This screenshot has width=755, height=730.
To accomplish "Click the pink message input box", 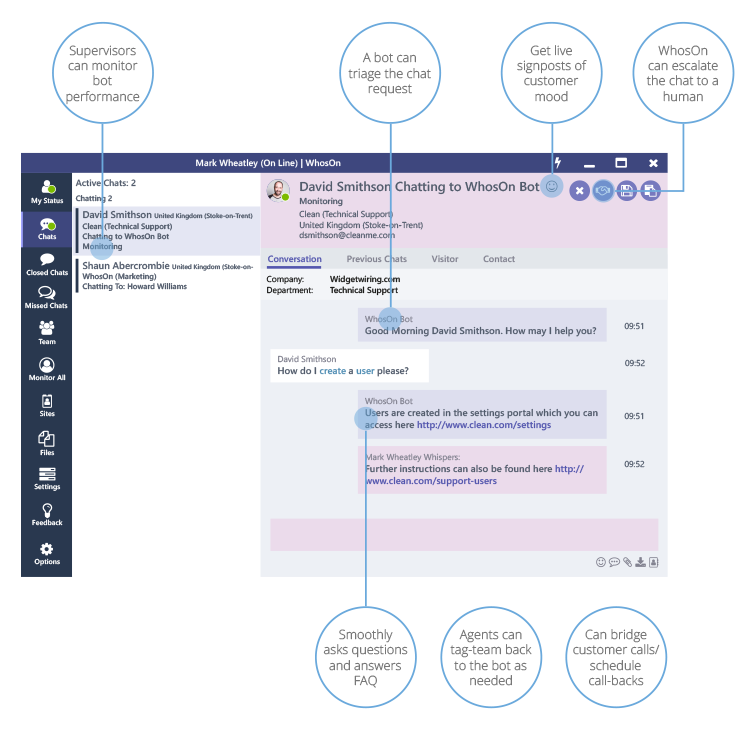I will (463, 534).
